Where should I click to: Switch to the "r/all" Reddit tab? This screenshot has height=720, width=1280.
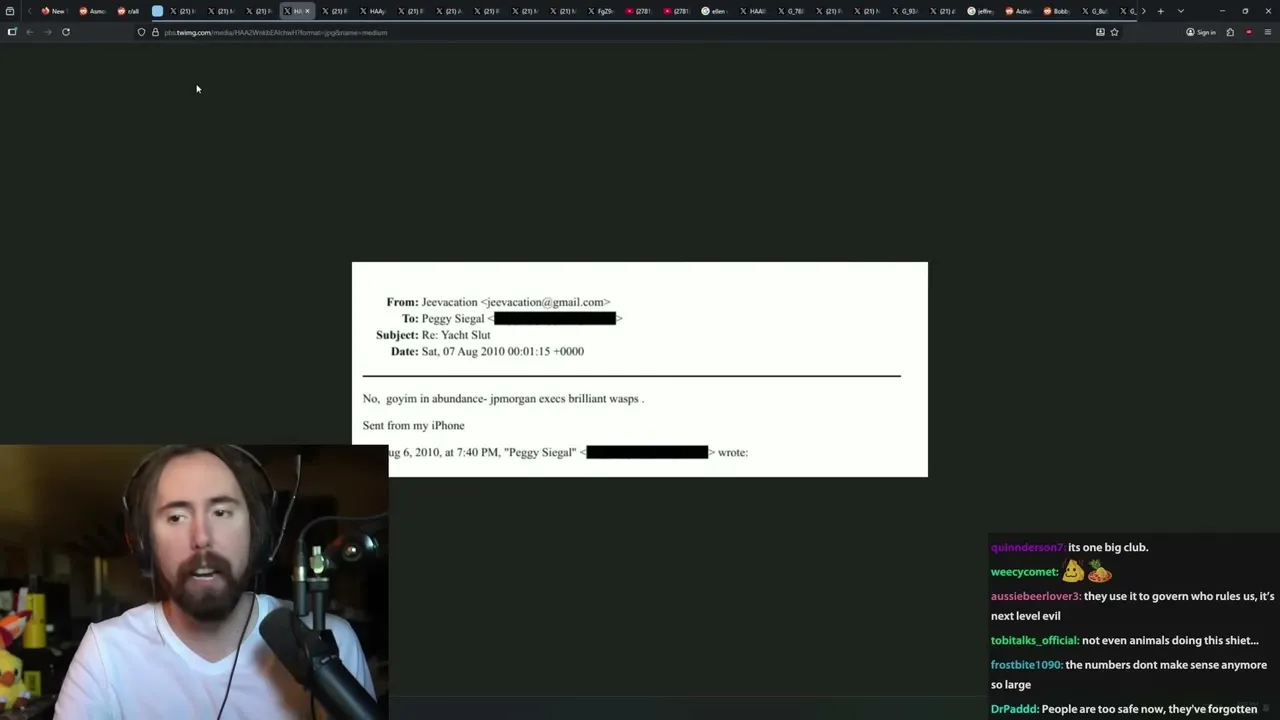[x=129, y=11]
